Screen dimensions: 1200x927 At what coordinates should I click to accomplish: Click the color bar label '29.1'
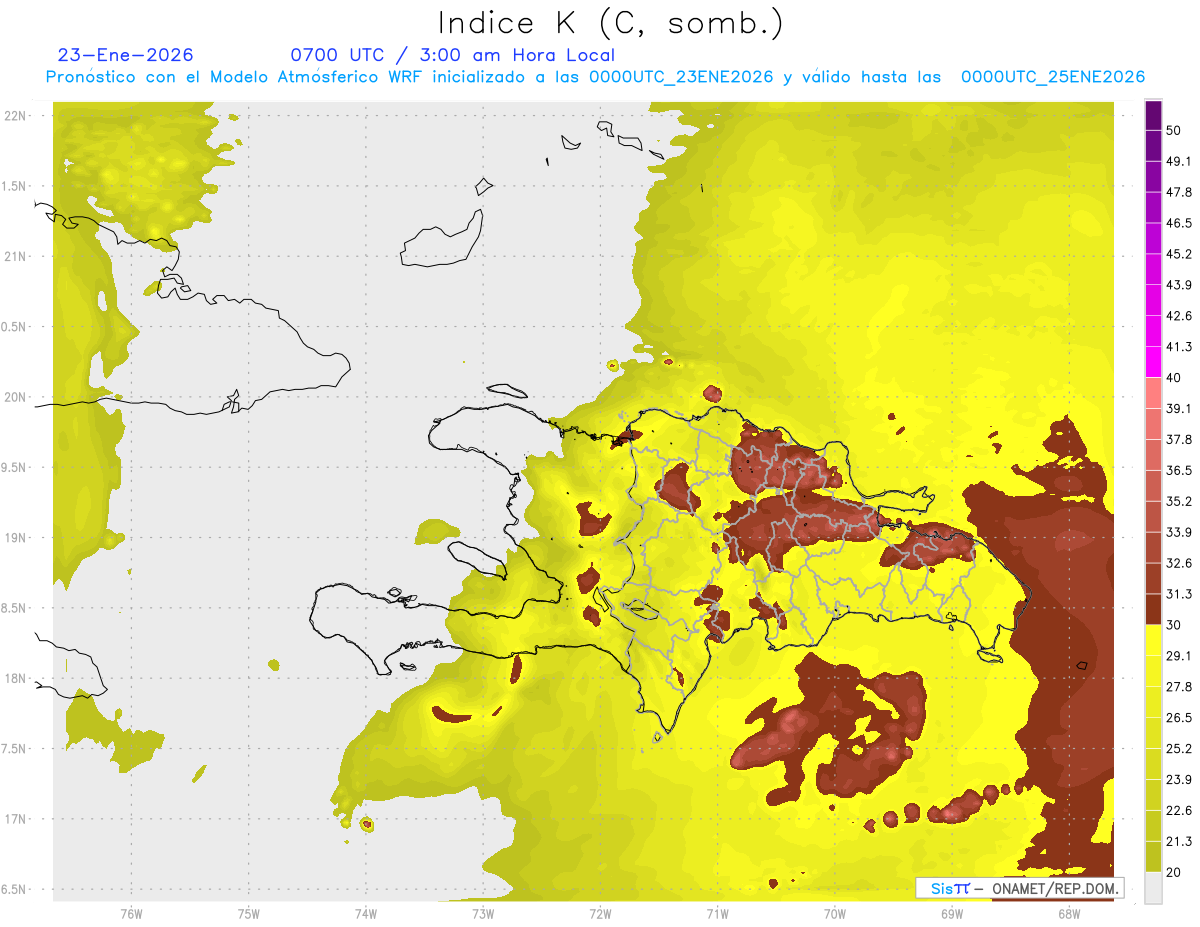(x=1179, y=656)
